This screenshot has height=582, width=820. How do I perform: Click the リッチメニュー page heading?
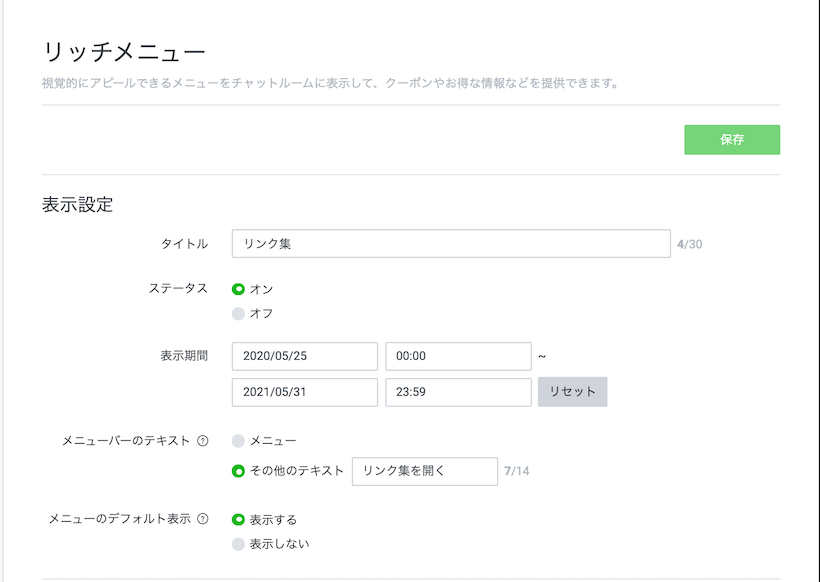coord(124,52)
